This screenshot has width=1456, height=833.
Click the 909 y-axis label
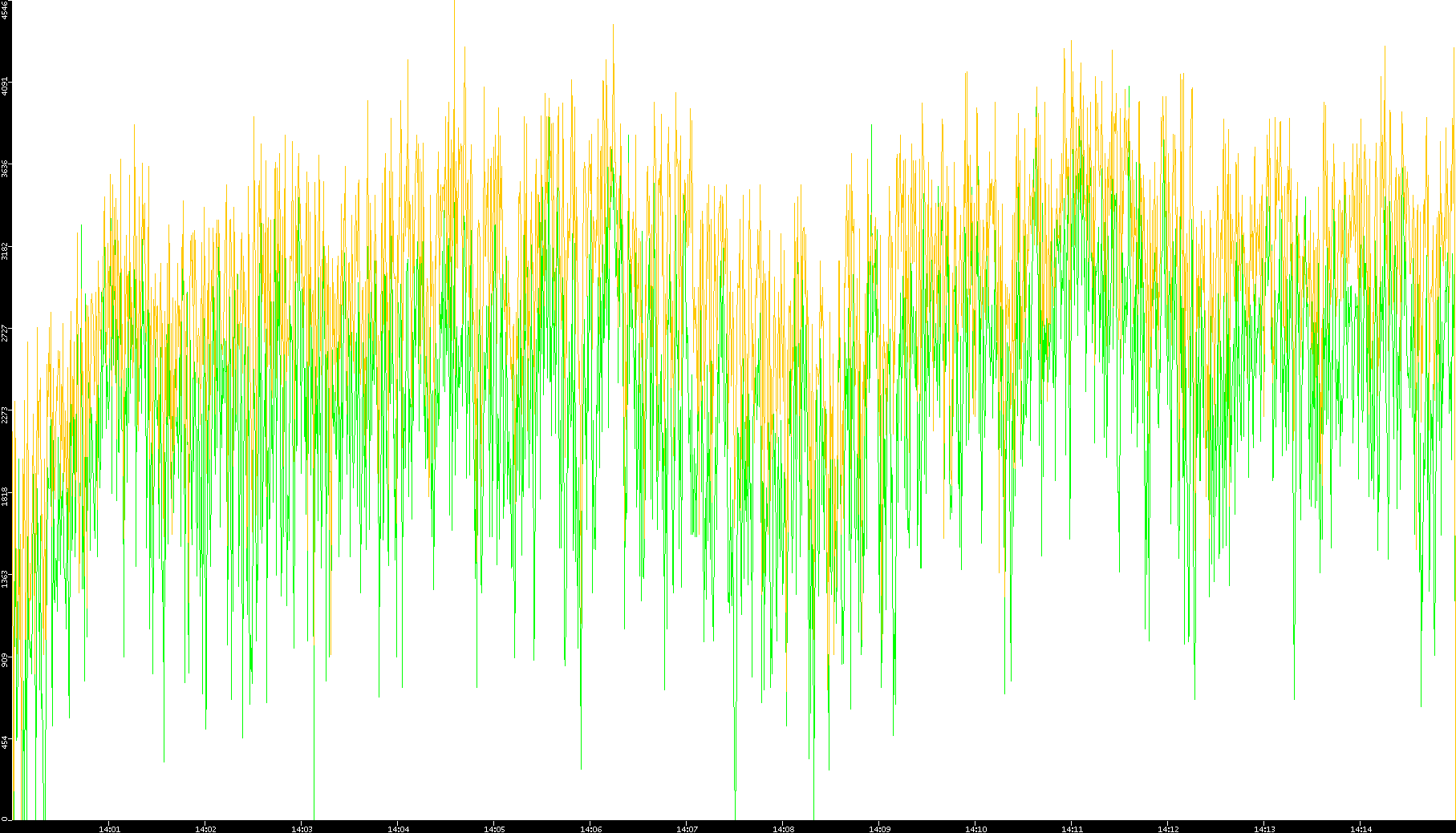point(5,660)
